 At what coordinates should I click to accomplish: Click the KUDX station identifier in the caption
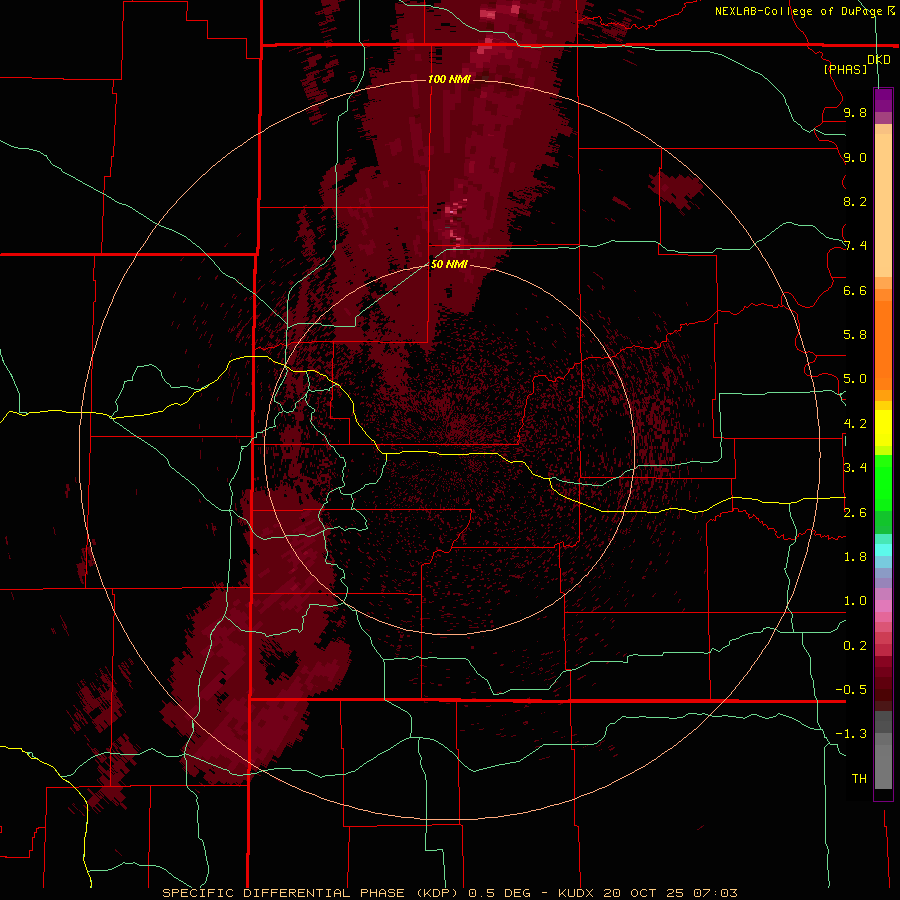click(x=577, y=893)
